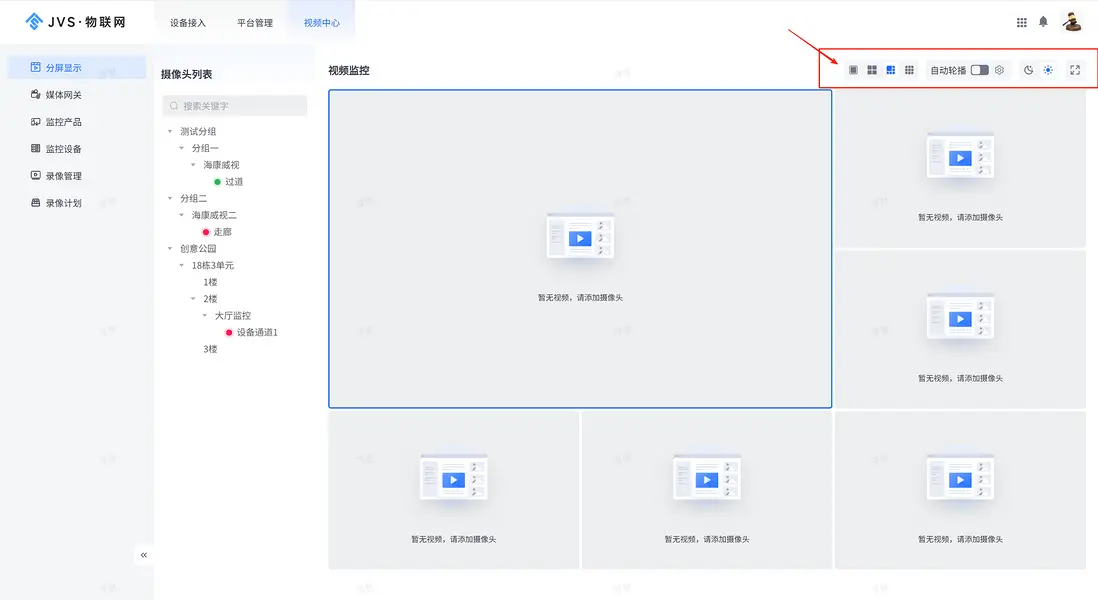Collapse the 创意公园 tree node
1098x600 pixels.
click(x=170, y=249)
